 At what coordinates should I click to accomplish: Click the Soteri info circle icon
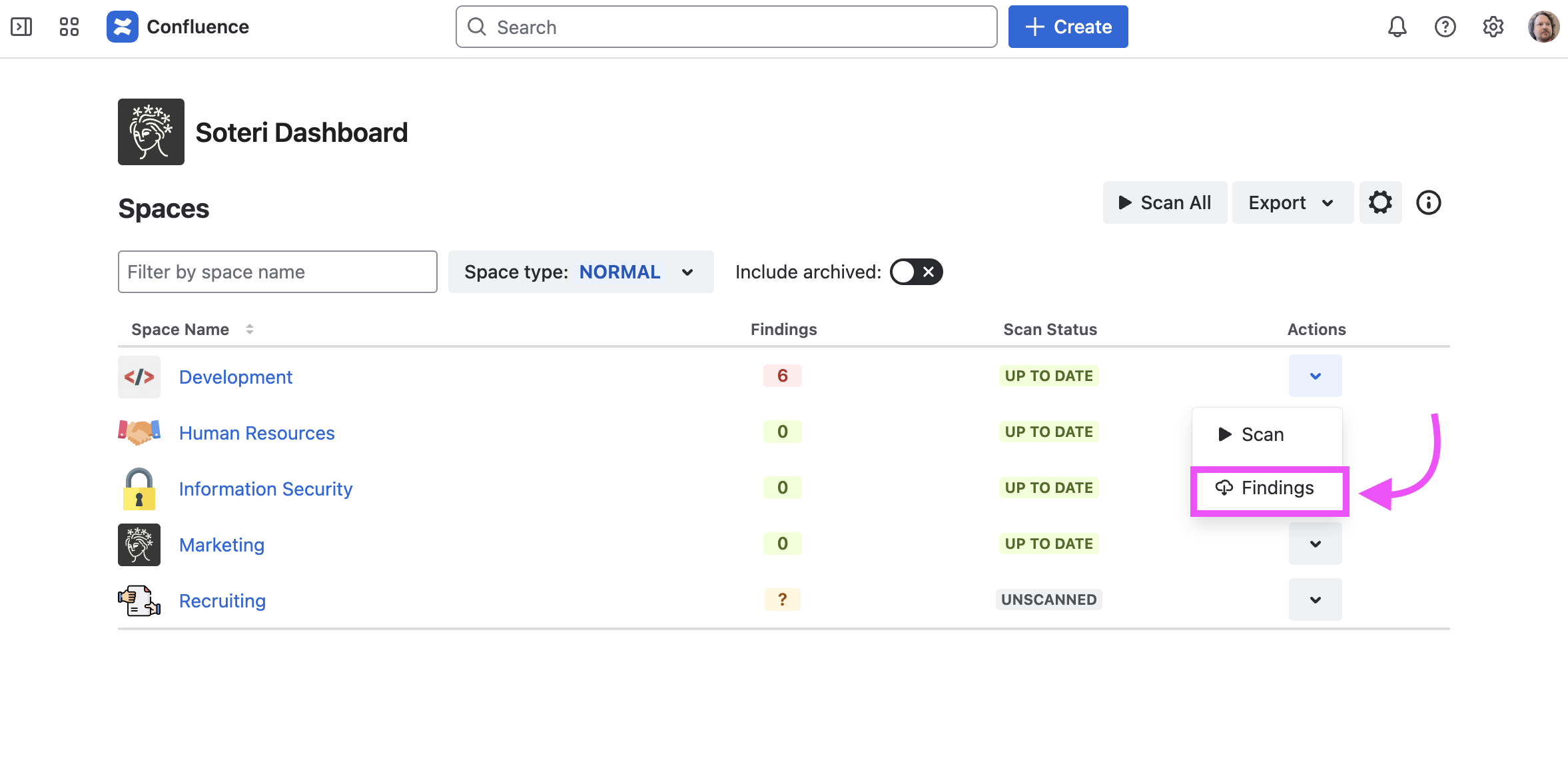coord(1428,202)
